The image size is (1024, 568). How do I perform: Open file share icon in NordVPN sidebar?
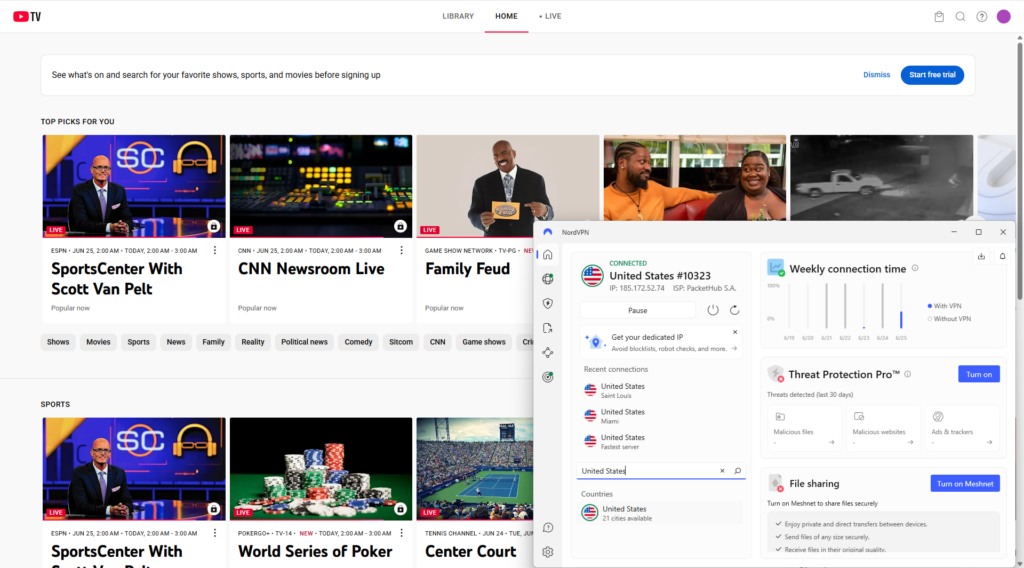click(548, 328)
